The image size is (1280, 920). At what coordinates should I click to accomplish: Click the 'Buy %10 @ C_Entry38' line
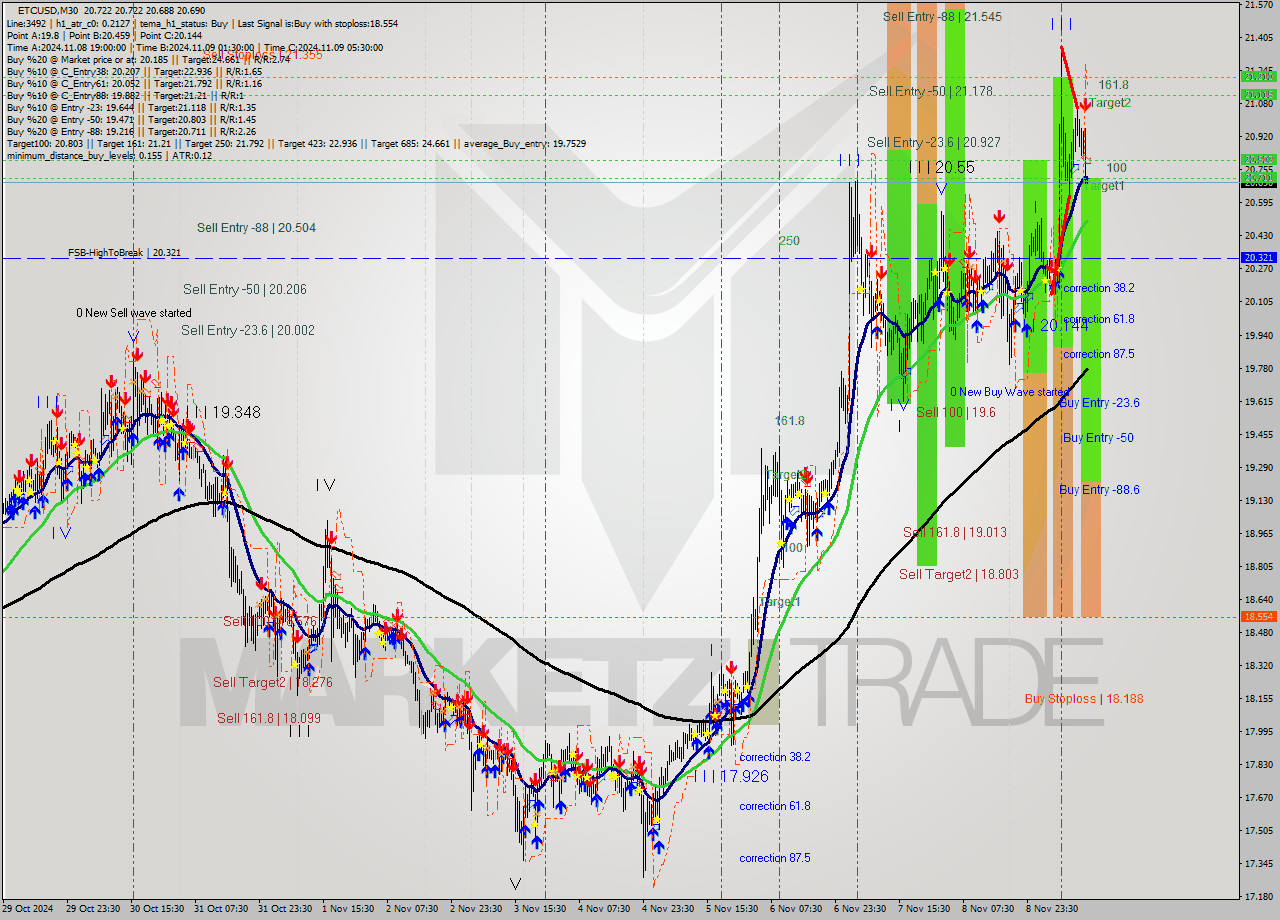pos(134,71)
